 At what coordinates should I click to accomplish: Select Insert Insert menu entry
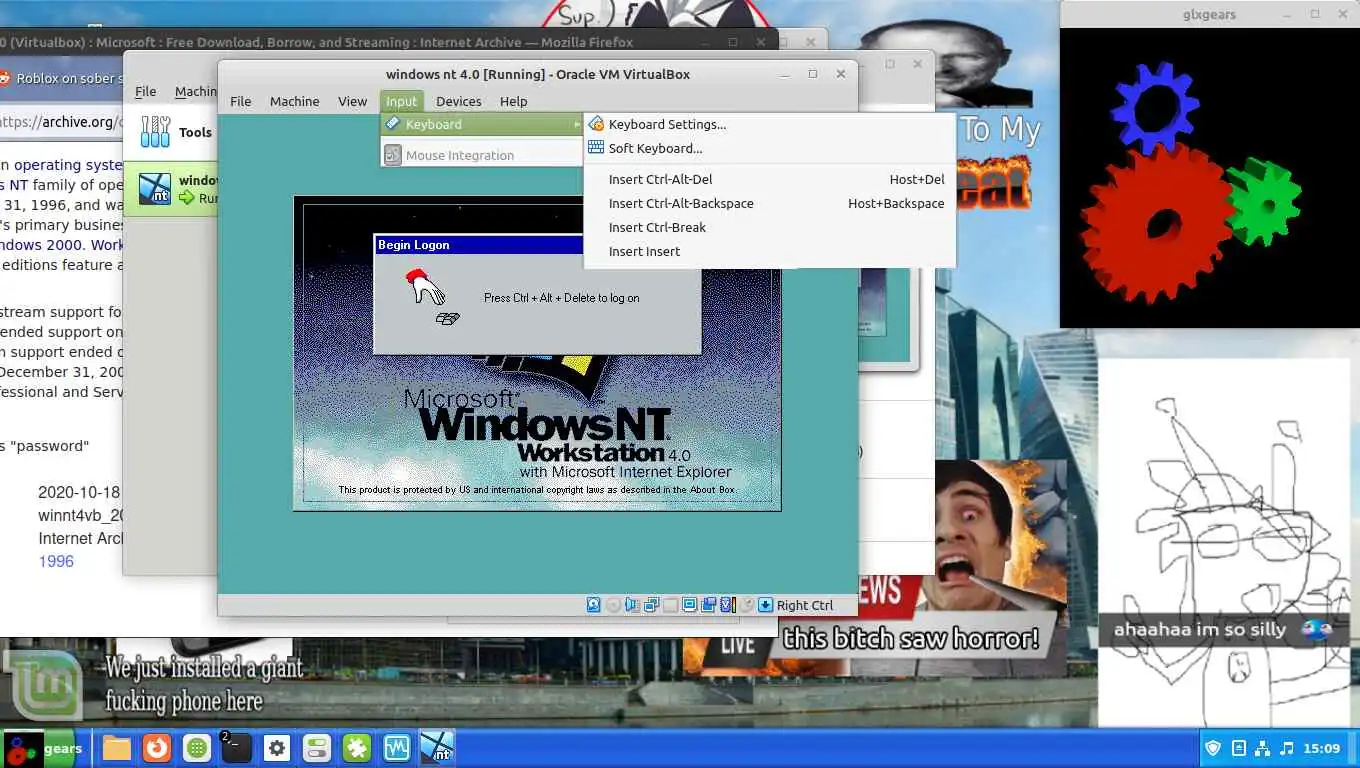(770, 251)
